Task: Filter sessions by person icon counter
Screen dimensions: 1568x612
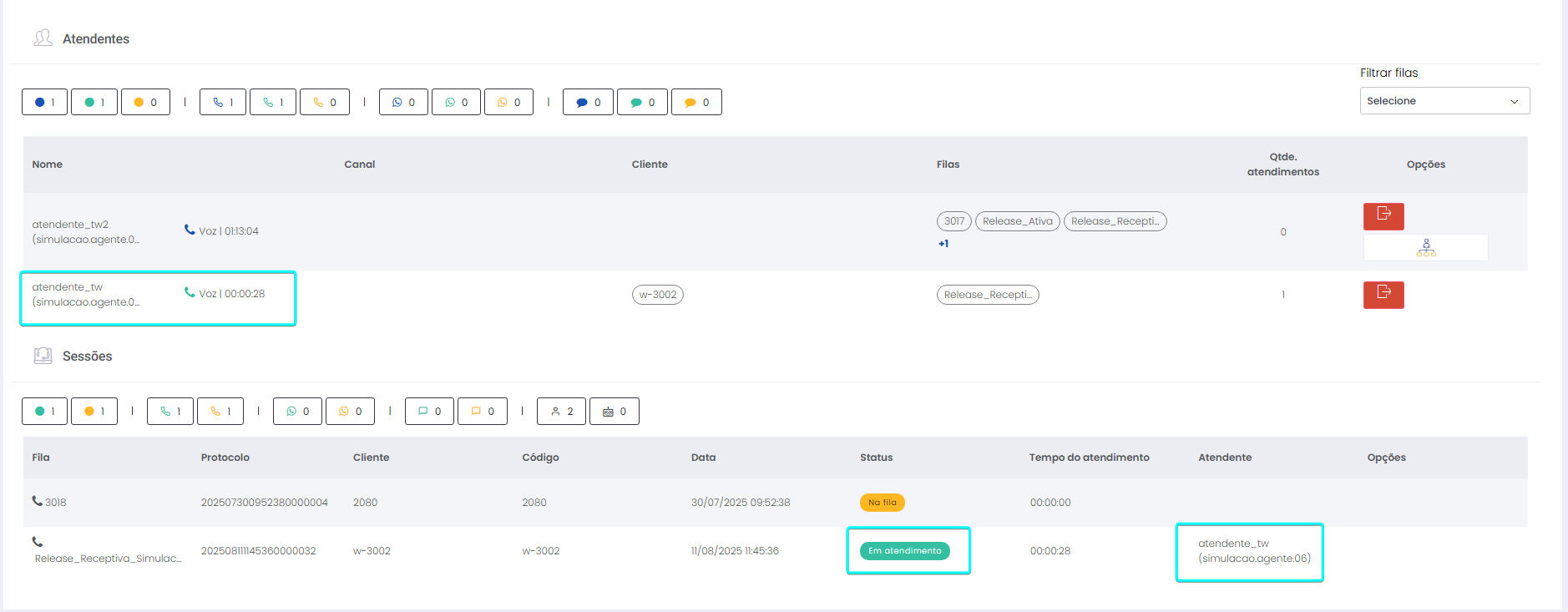Action: [561, 412]
